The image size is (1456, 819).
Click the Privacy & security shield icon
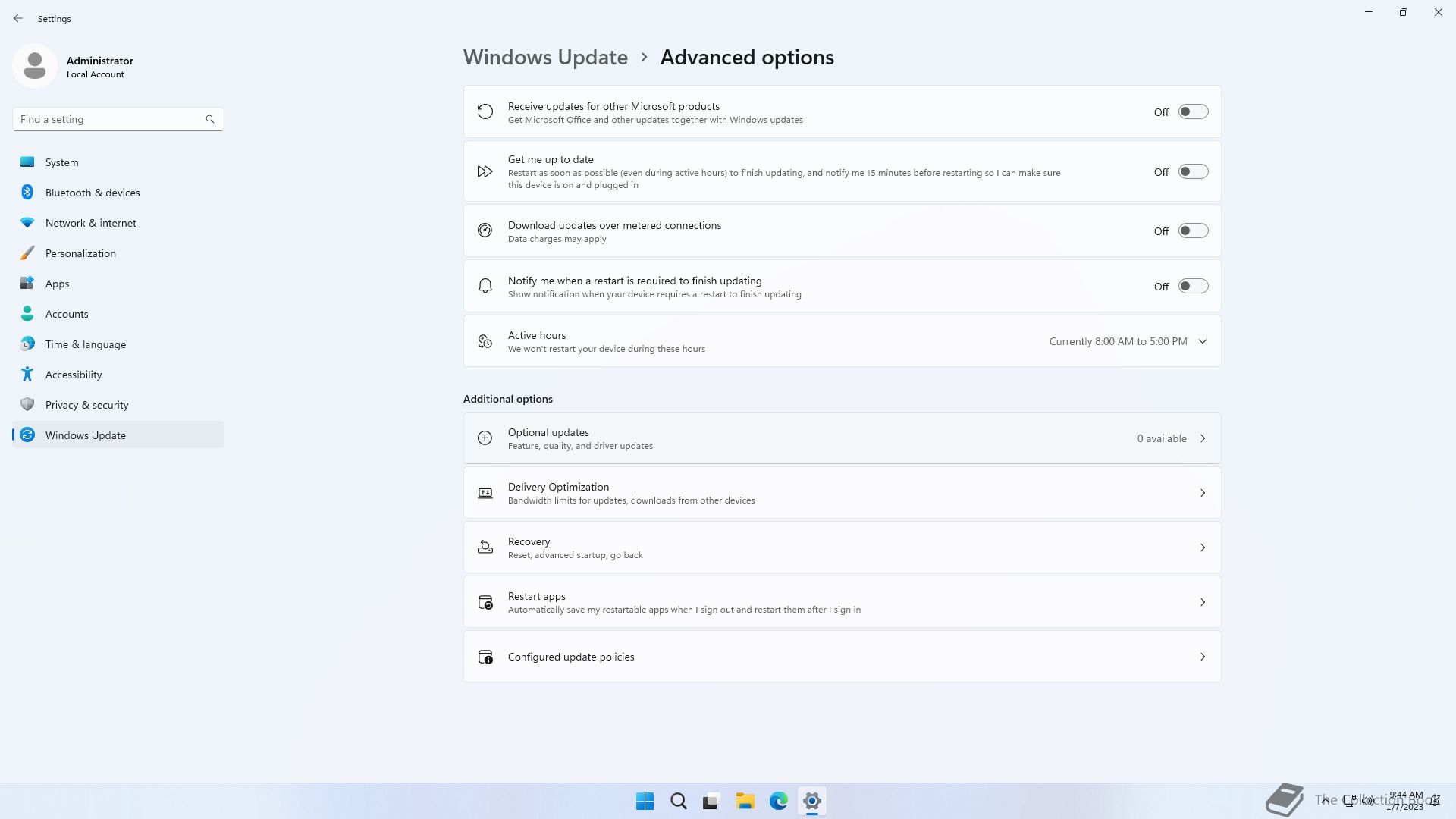[x=27, y=405]
